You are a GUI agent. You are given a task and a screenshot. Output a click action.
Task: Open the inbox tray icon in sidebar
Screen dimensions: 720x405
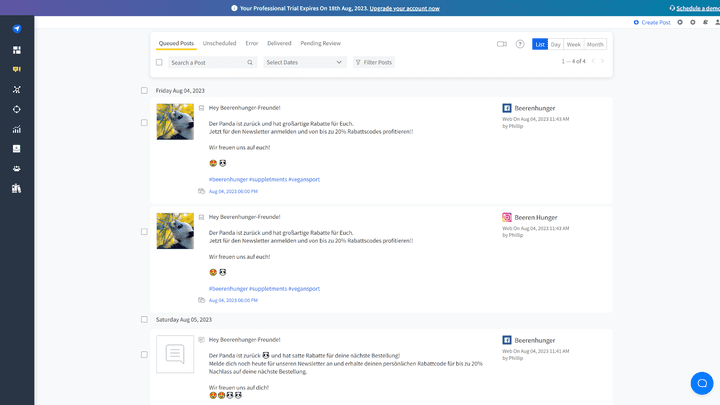click(17, 149)
